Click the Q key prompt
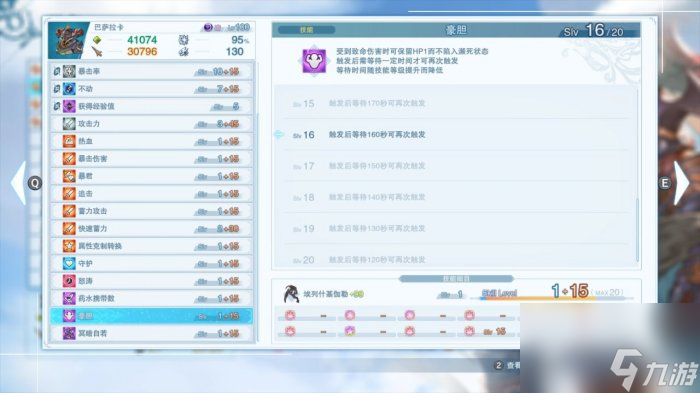This screenshot has height=393, width=700. [x=35, y=183]
